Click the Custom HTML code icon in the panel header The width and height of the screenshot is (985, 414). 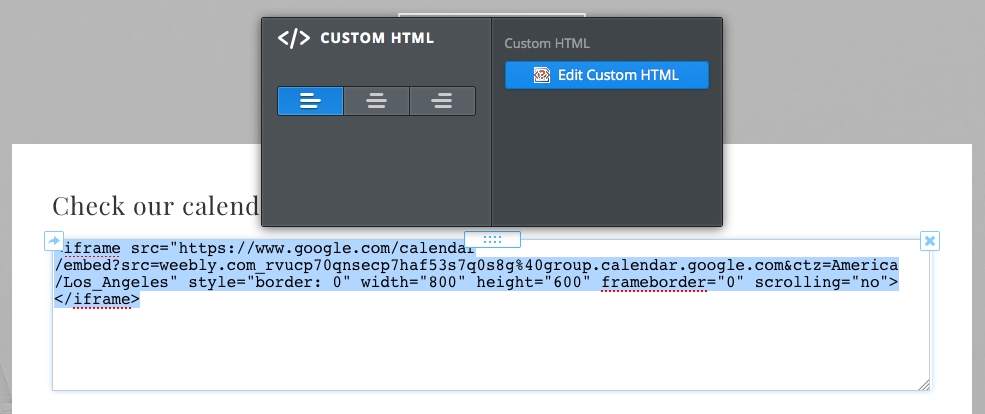coord(294,38)
